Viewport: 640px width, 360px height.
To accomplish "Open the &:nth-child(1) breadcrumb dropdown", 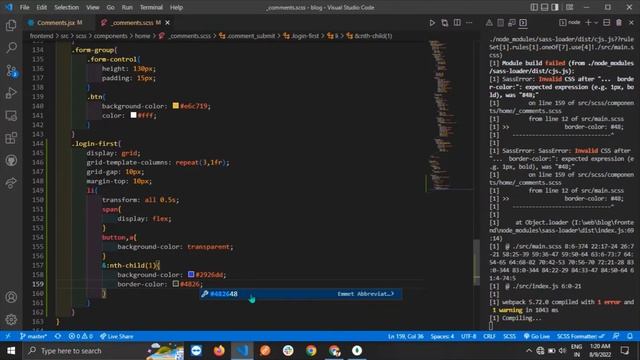I will pyautogui.click(x=370, y=36).
